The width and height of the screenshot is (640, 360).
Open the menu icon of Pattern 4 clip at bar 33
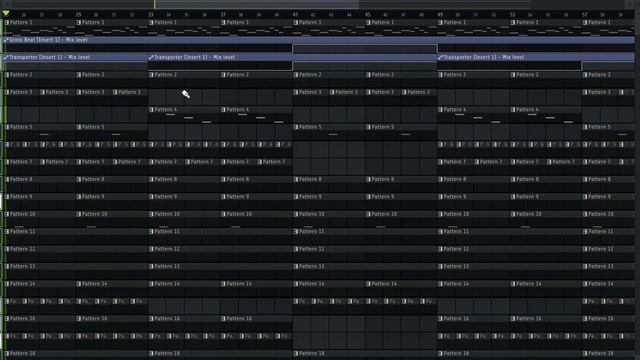(x=151, y=109)
